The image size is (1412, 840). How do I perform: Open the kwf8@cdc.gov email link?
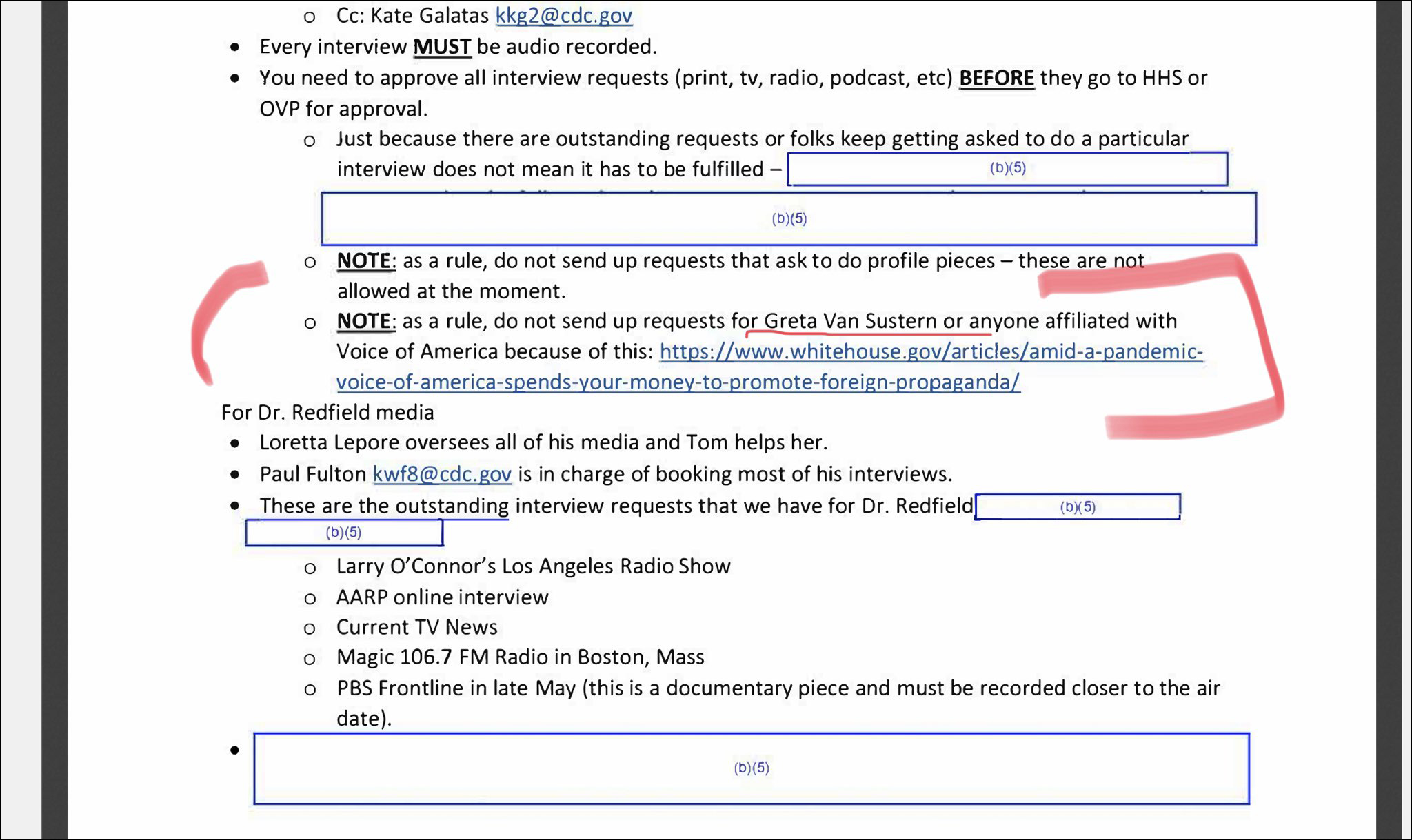click(442, 474)
